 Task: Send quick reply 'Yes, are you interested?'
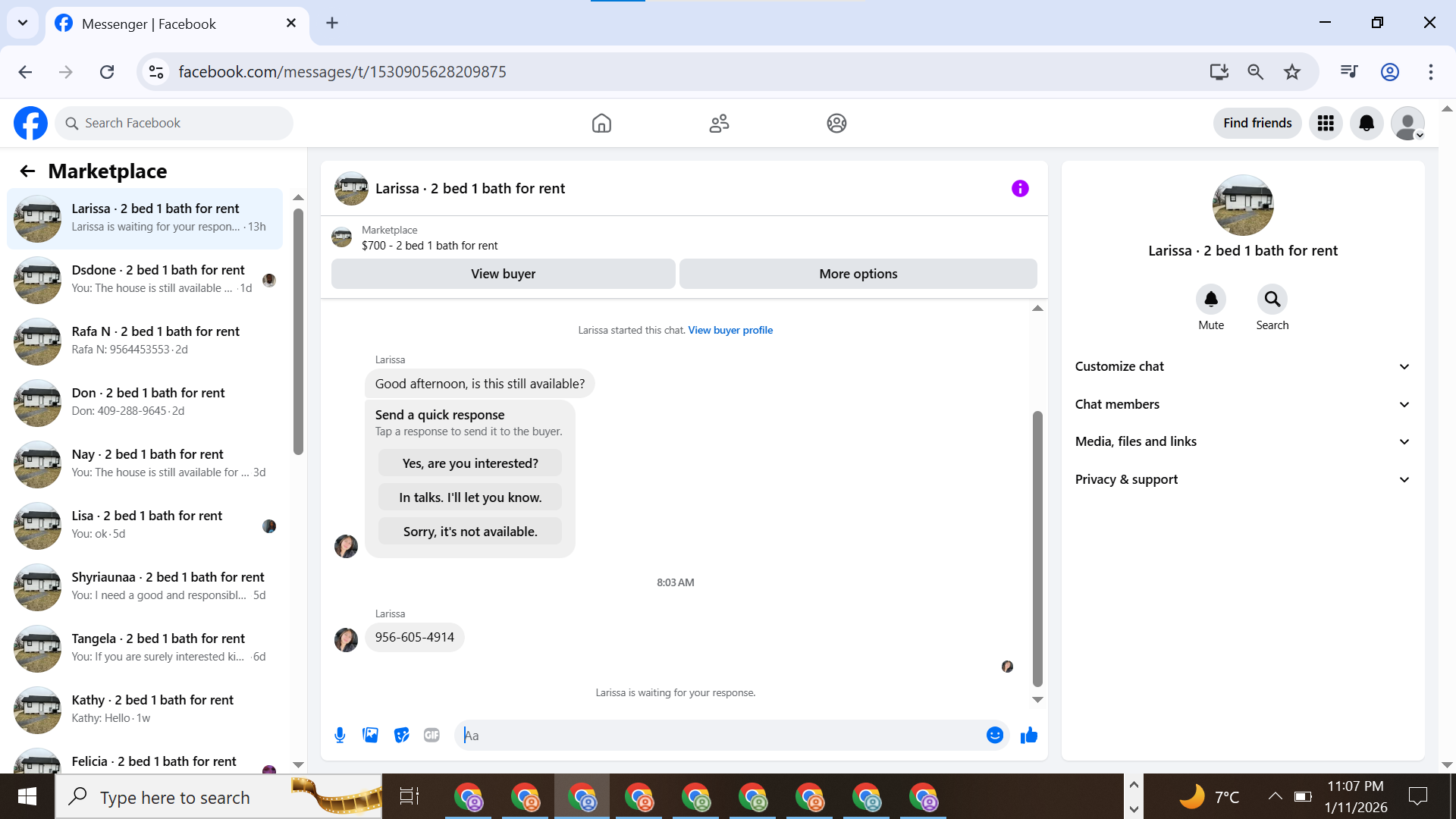coord(470,463)
